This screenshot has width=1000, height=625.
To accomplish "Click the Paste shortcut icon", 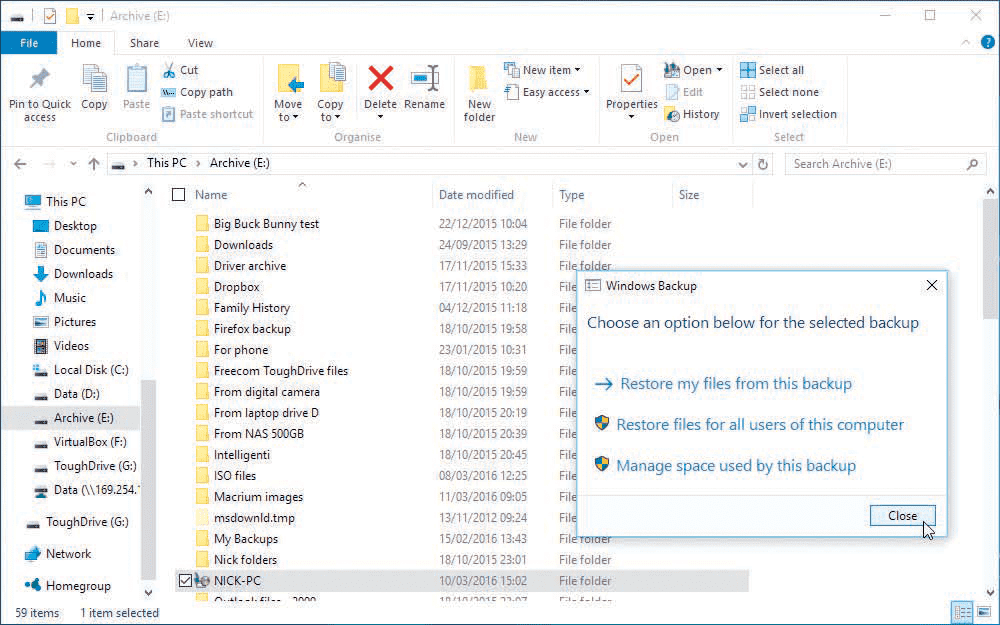I will tap(168, 114).
